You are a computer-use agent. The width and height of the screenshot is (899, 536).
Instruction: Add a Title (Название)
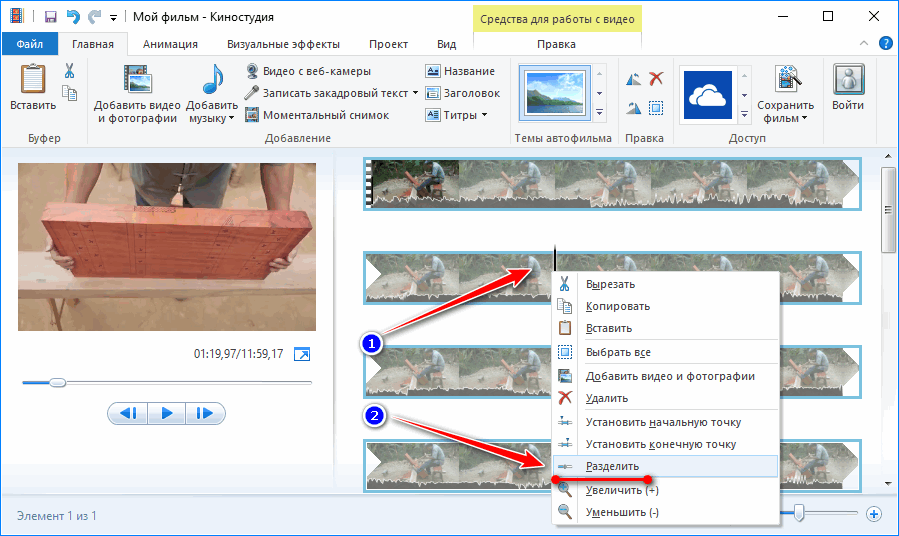point(460,71)
